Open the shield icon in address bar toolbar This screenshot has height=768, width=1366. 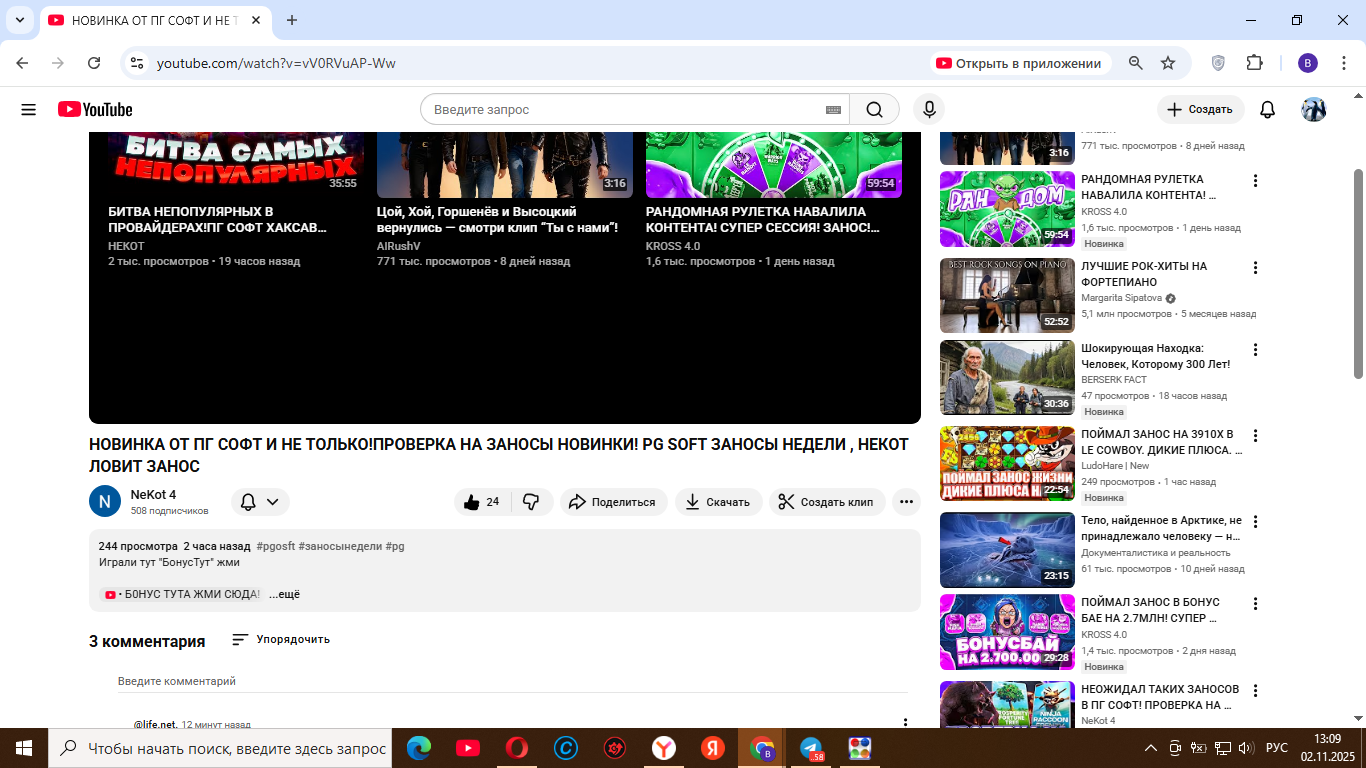click(1218, 63)
